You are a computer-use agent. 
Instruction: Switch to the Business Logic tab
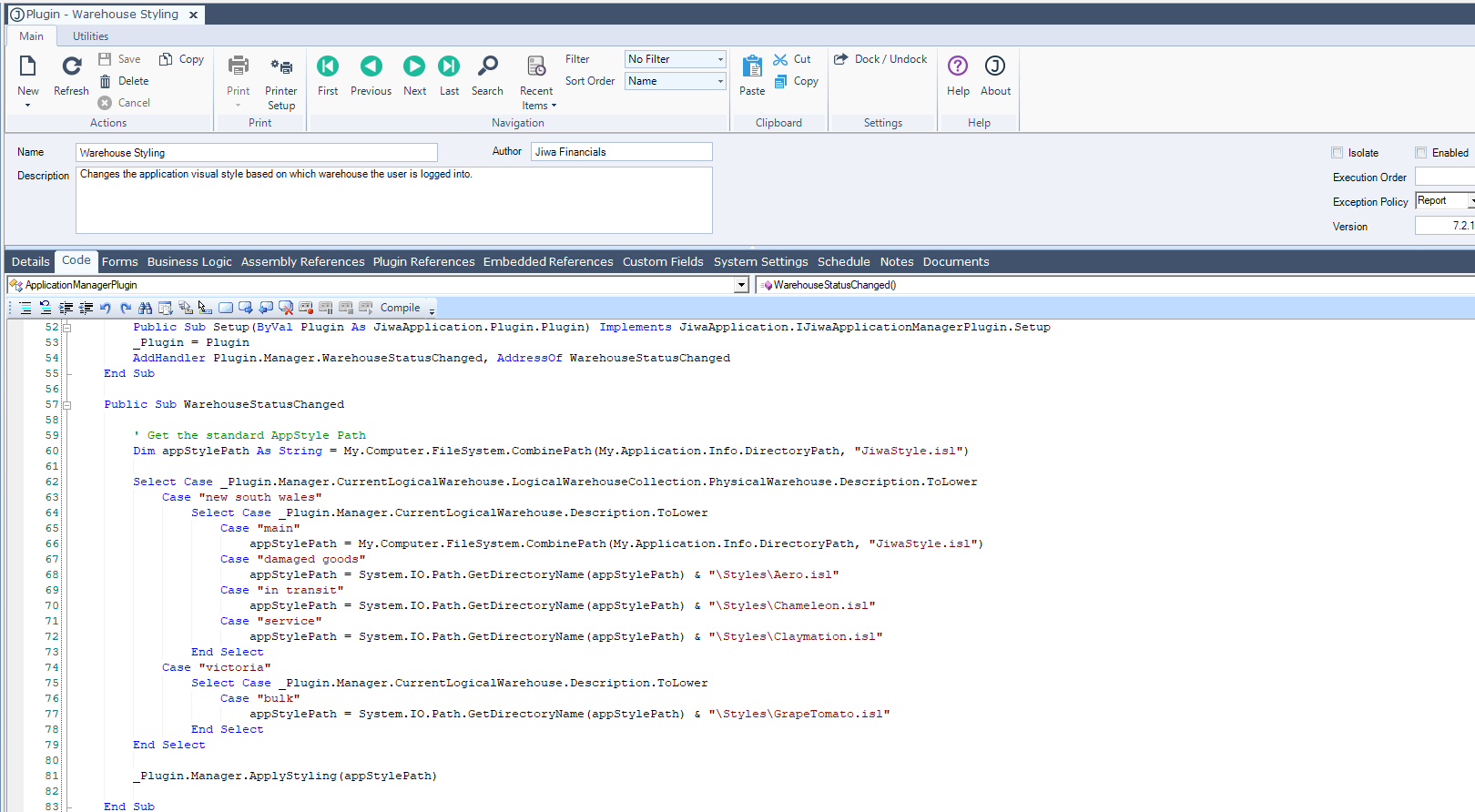click(189, 262)
